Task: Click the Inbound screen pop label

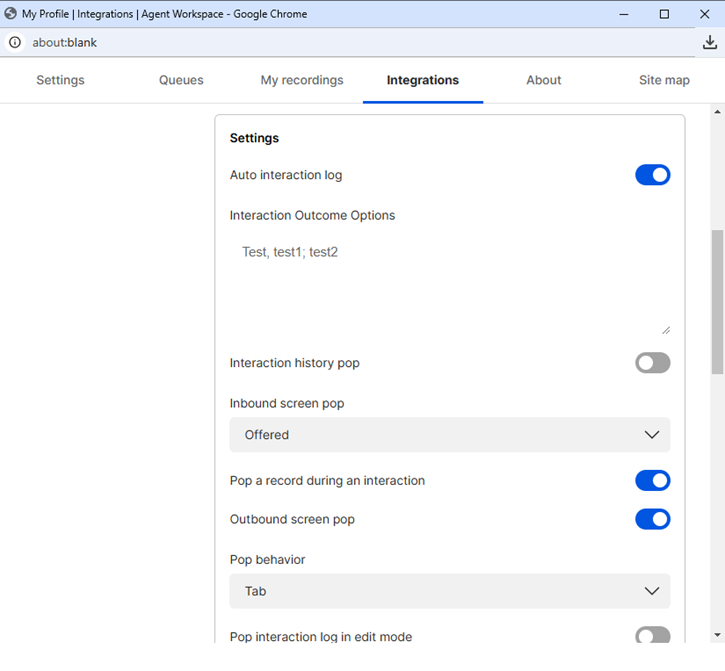Action: click(287, 403)
